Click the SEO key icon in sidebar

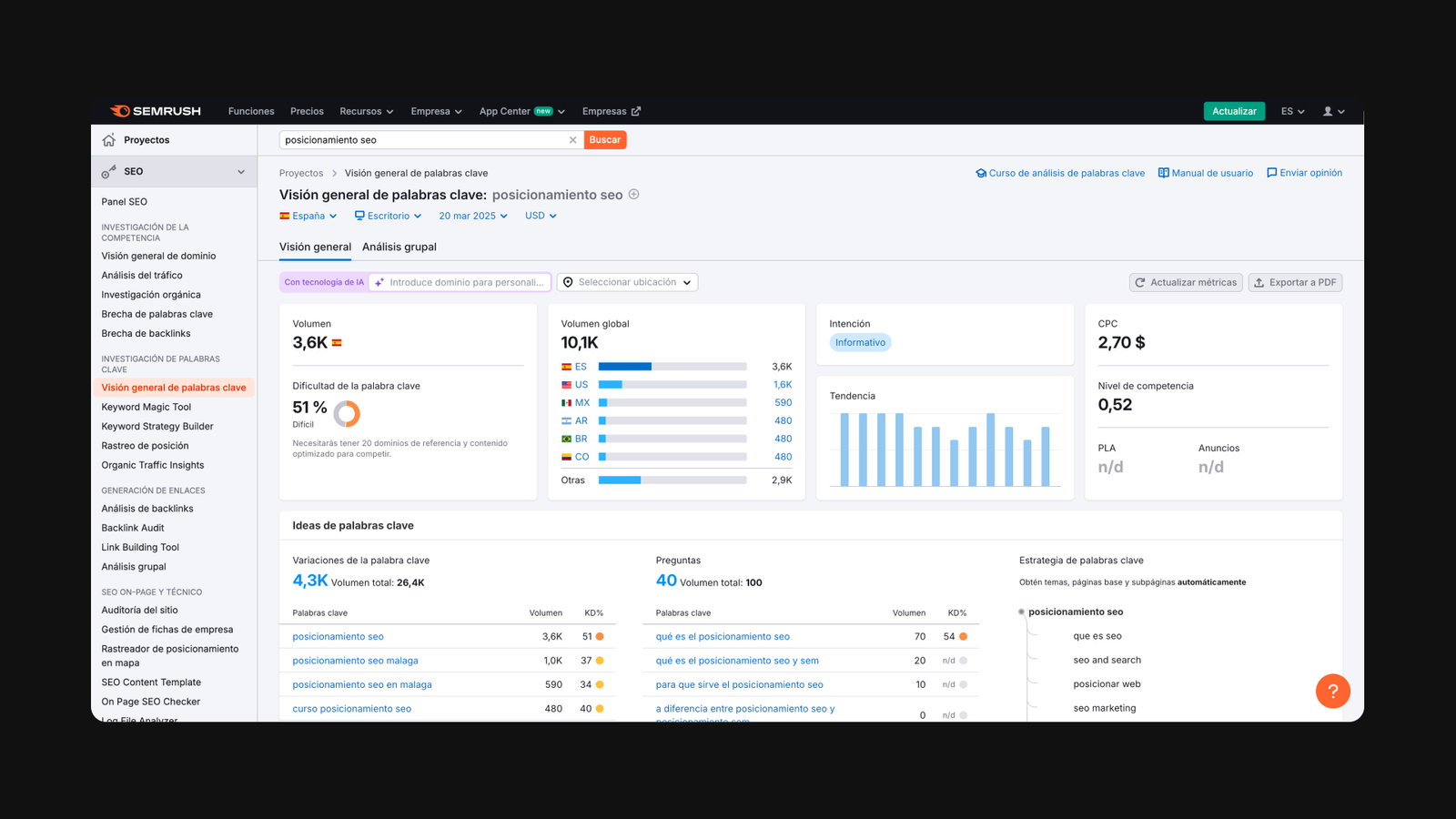[x=109, y=171]
